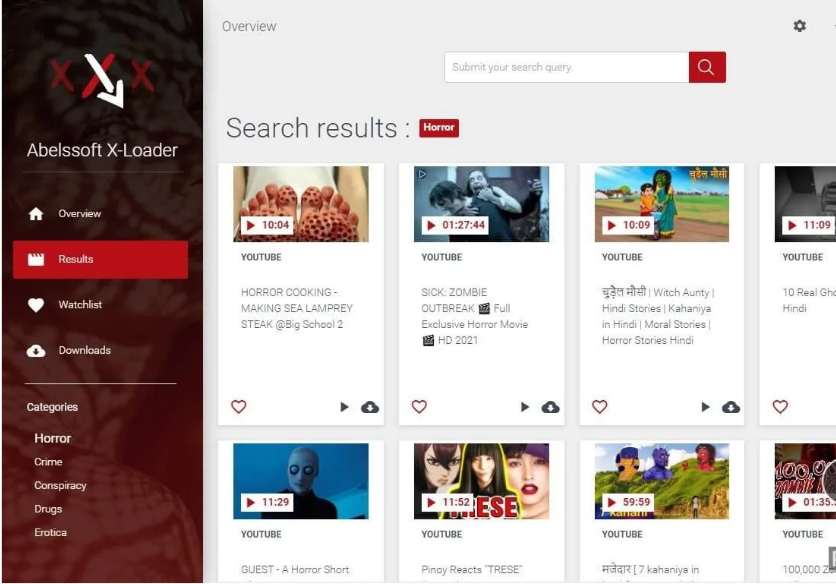836x584 pixels.
Task: Add Horror Cooking video to watchlist heart
Action: coord(238,407)
